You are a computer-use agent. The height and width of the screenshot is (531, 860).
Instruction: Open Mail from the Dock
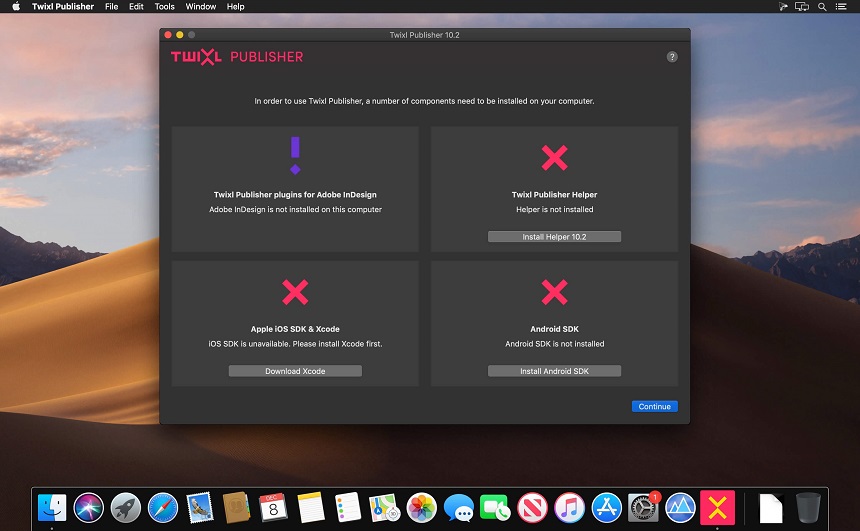pyautogui.click(x=200, y=507)
